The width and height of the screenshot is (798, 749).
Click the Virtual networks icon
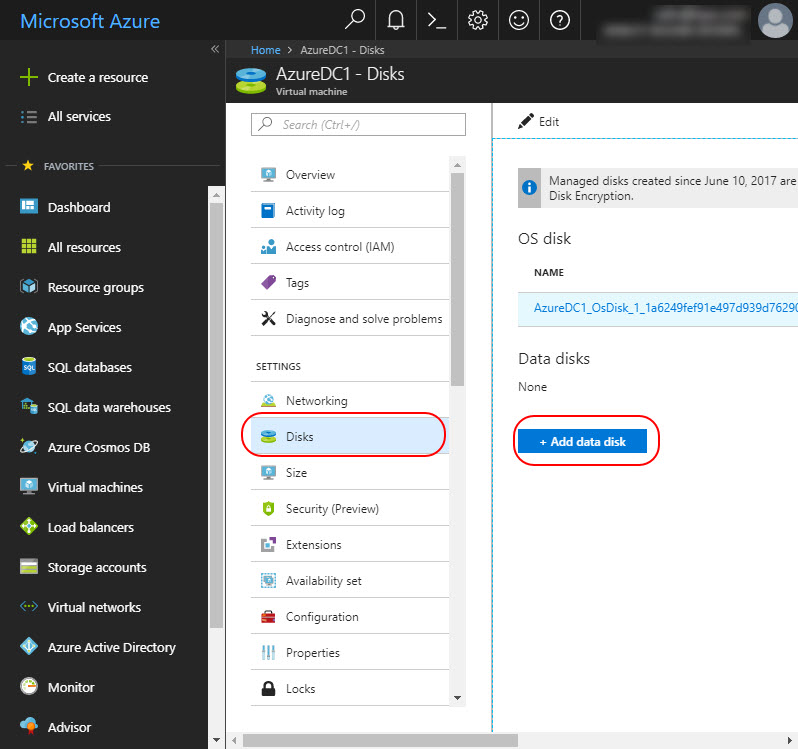(29, 606)
